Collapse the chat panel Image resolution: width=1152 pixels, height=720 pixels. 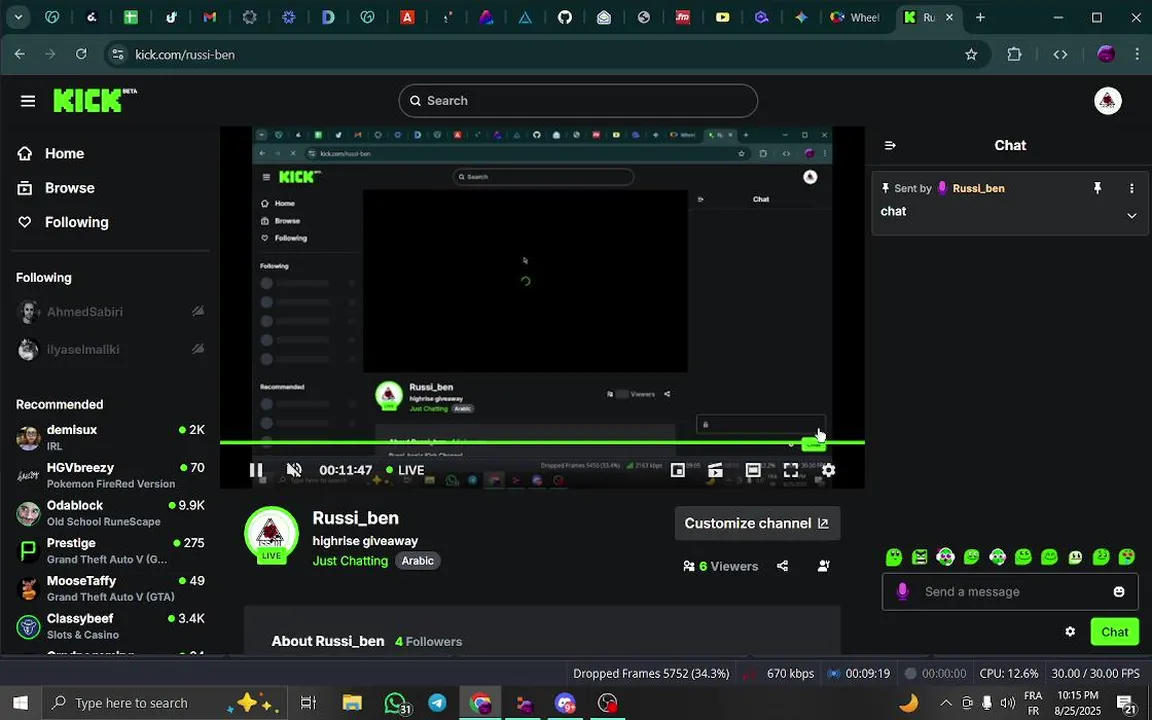click(x=890, y=145)
